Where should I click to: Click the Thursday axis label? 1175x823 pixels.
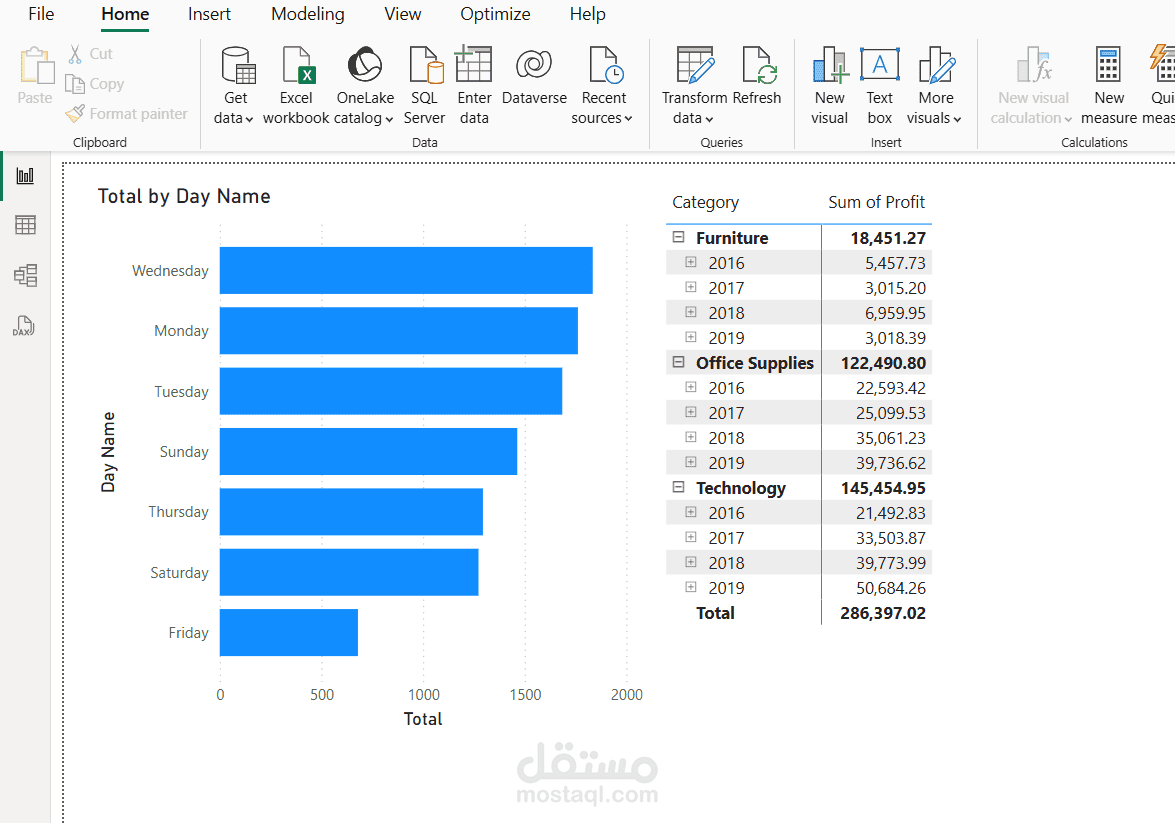coord(178,511)
